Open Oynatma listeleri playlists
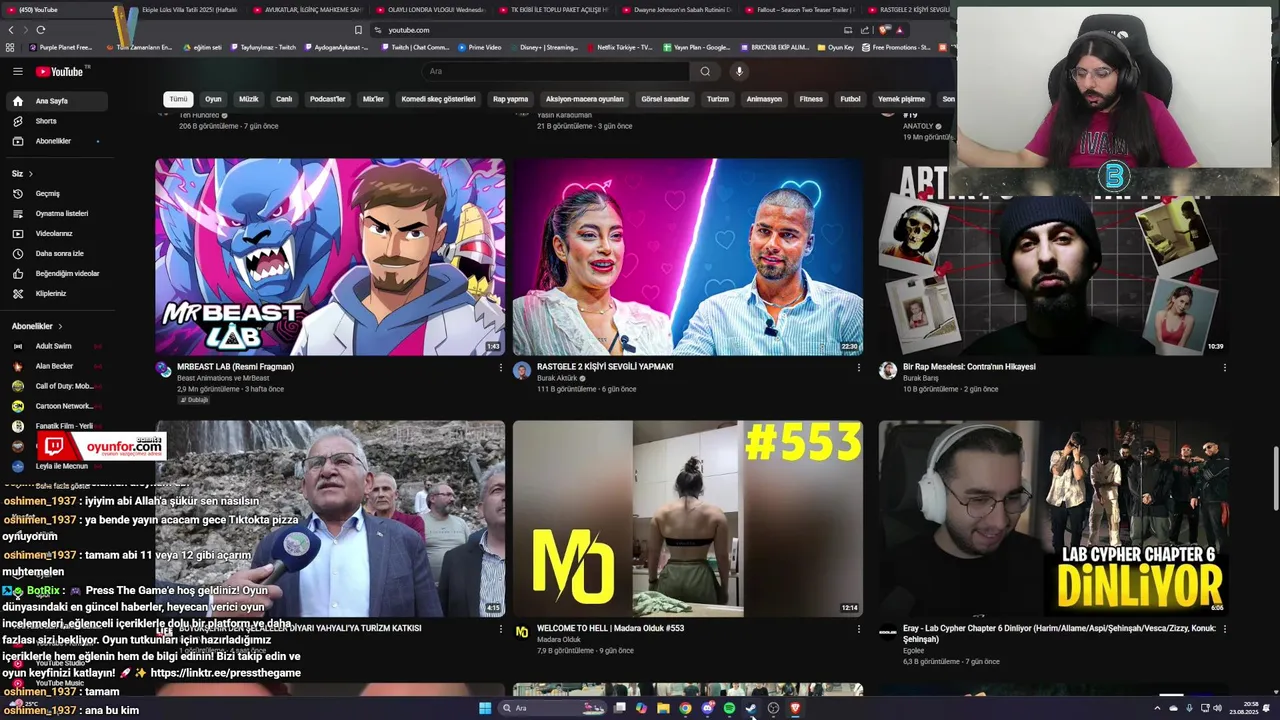Image resolution: width=1280 pixels, height=720 pixels. click(55, 213)
